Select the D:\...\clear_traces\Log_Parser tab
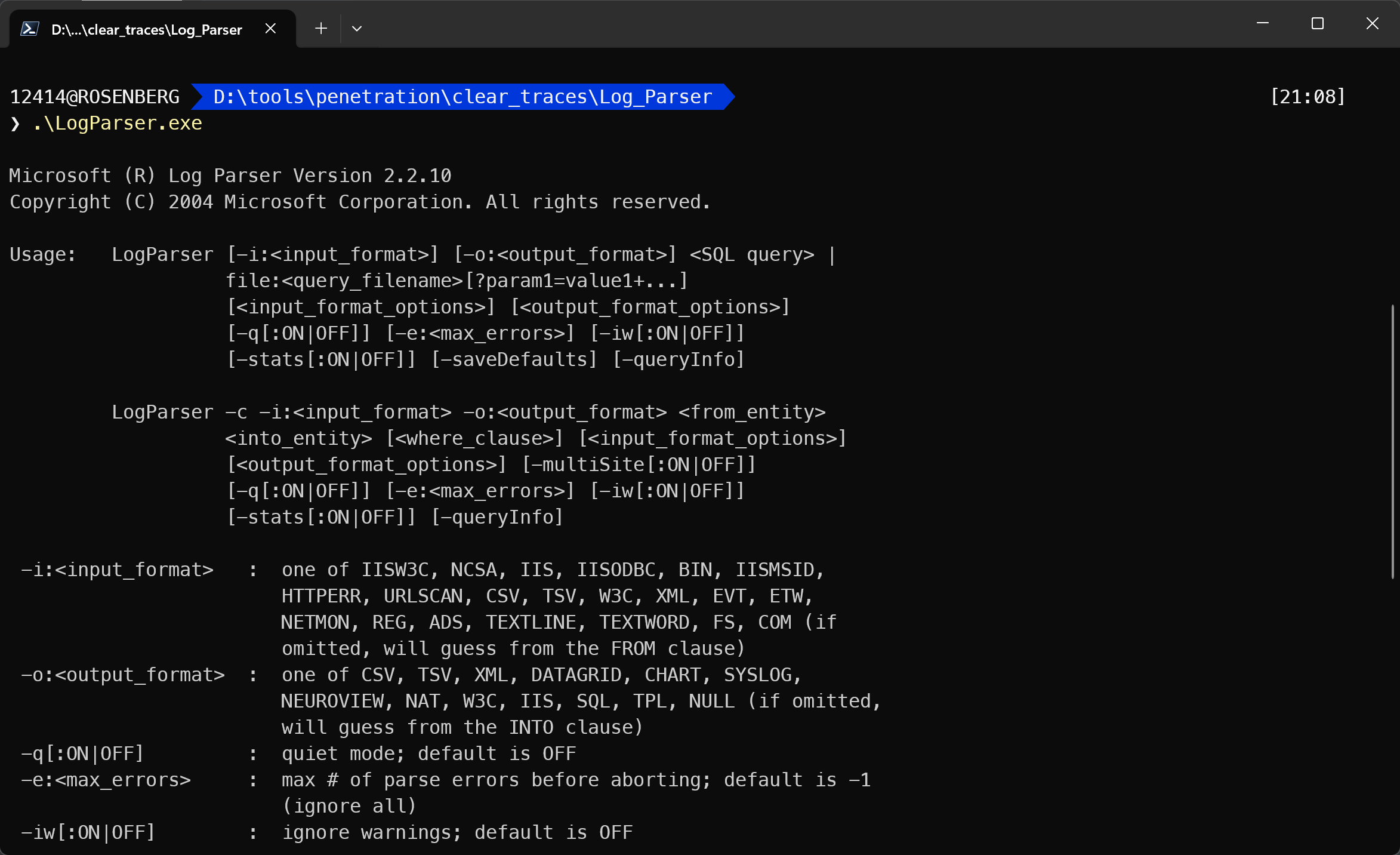This screenshot has height=855, width=1400. point(147,29)
